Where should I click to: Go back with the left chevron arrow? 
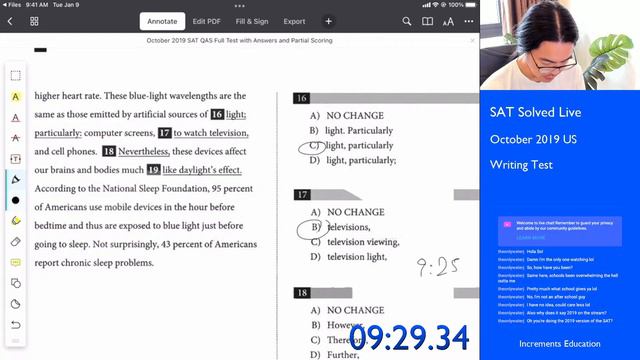click(x=10, y=21)
